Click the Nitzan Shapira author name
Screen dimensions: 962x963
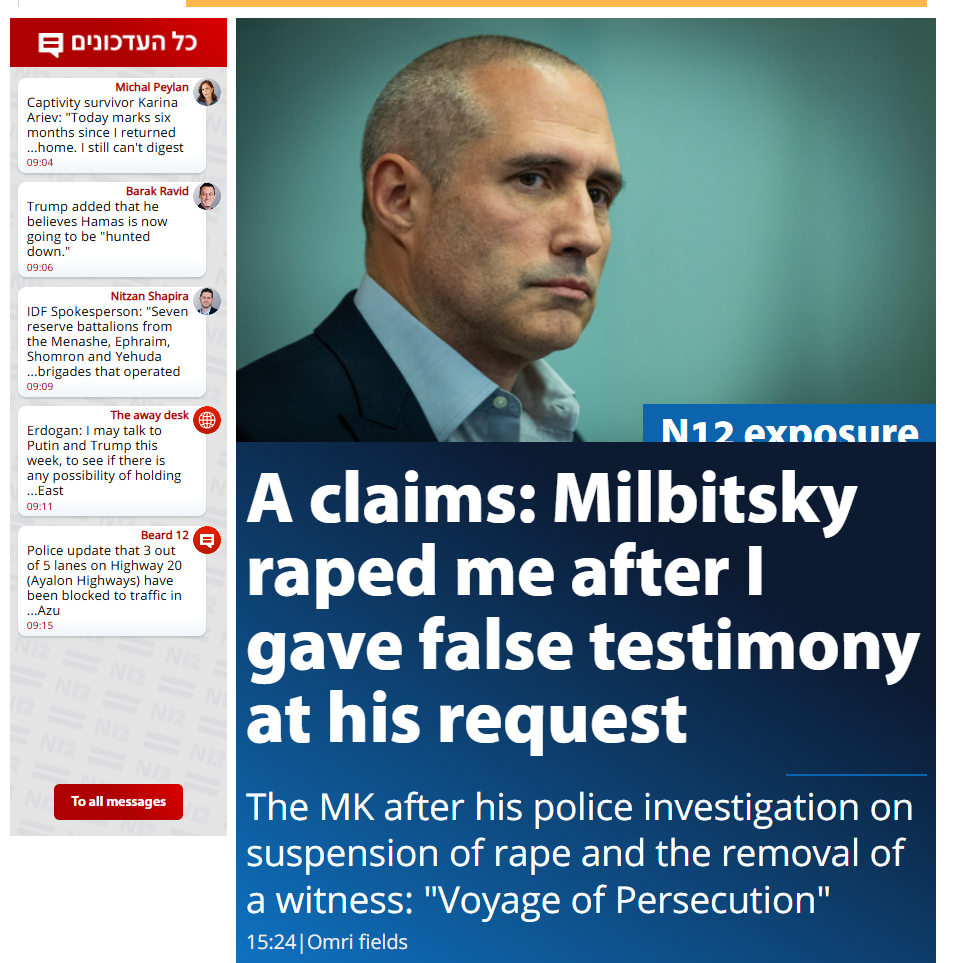click(149, 296)
